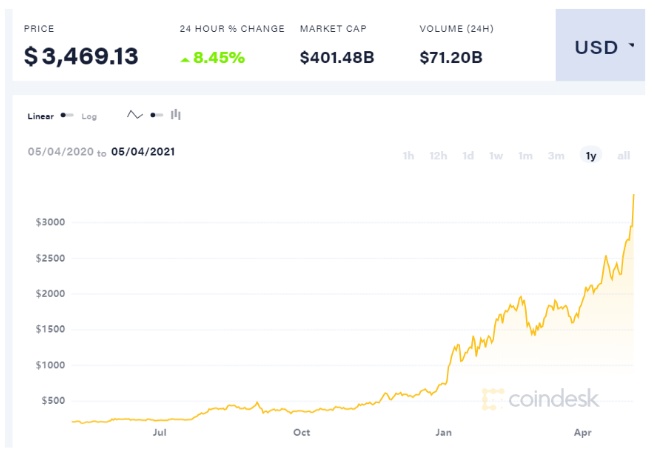Show the all-time price range

(x=624, y=156)
